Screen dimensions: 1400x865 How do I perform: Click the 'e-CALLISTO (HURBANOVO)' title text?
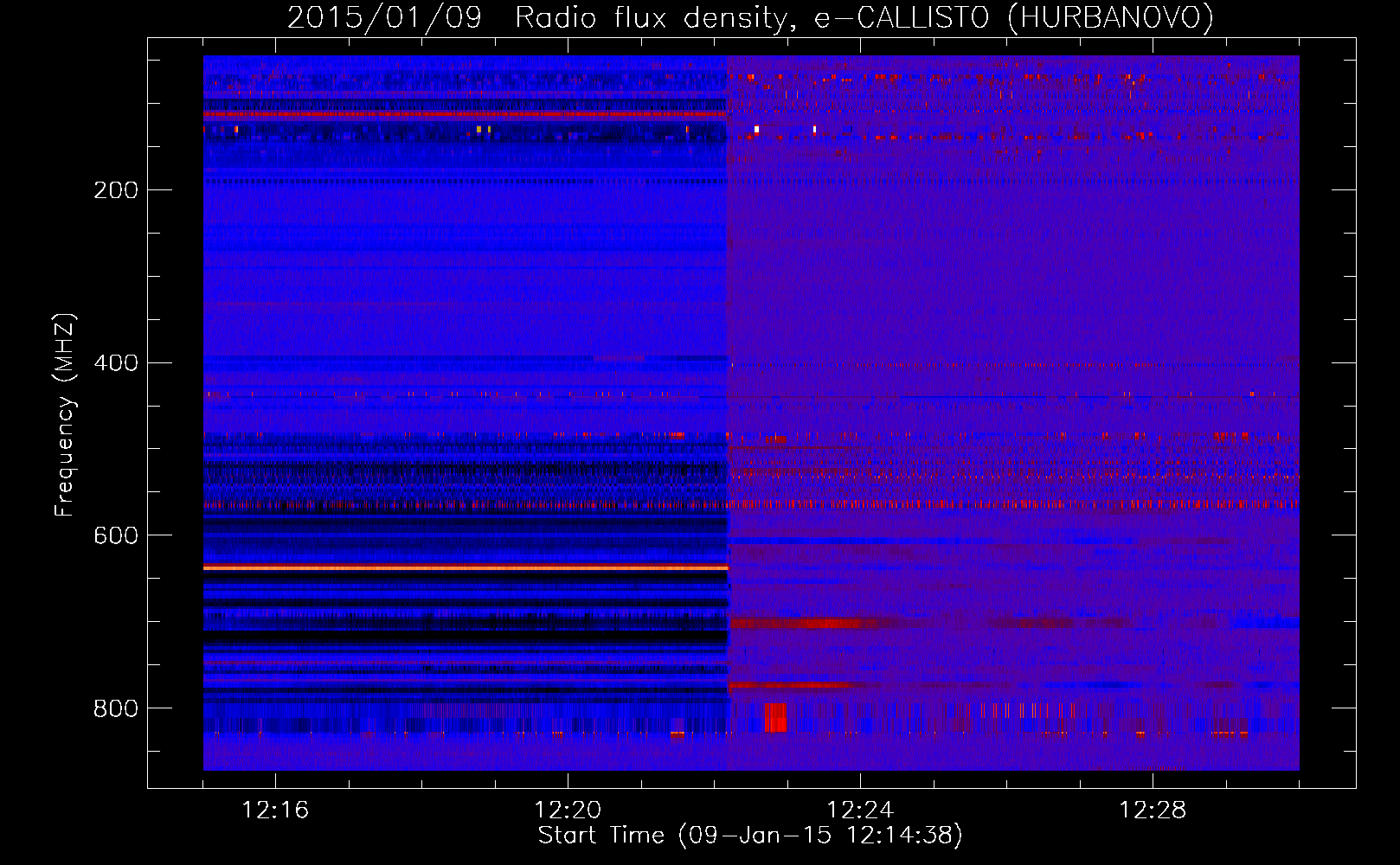(x=1014, y=17)
